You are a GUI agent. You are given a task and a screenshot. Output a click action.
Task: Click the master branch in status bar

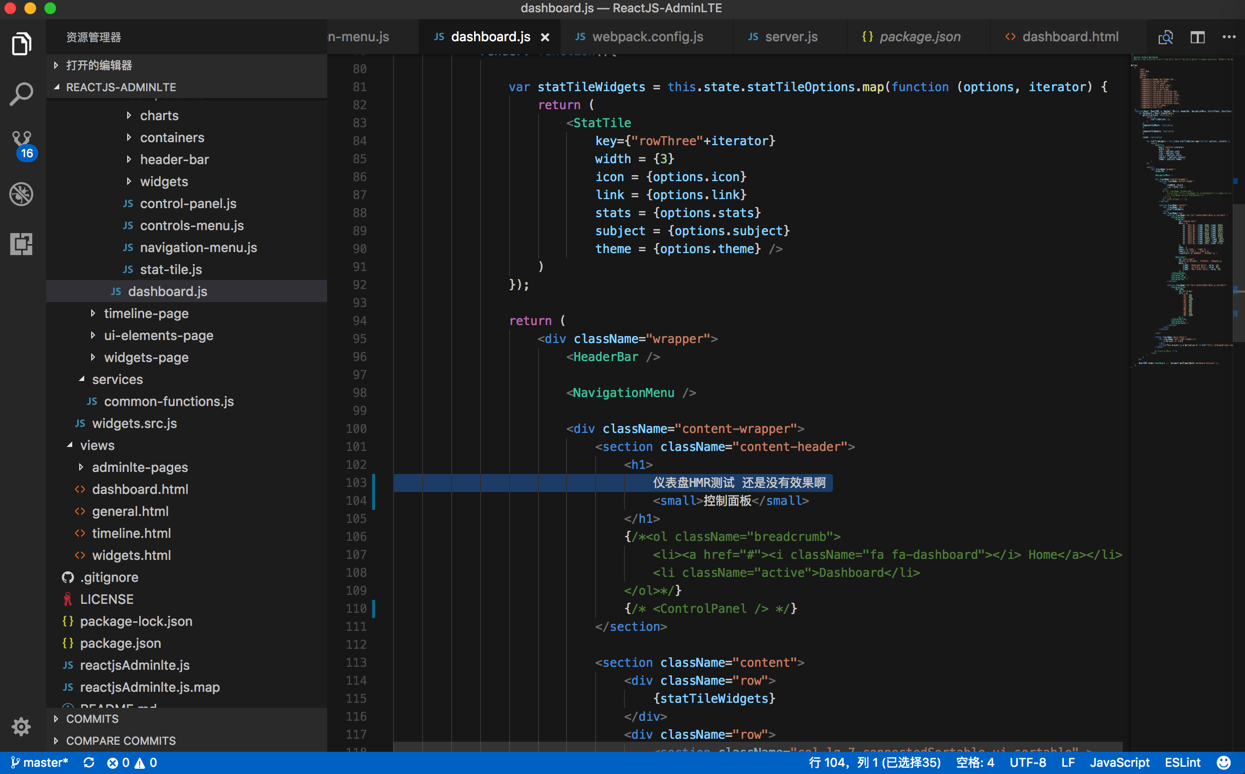point(40,763)
